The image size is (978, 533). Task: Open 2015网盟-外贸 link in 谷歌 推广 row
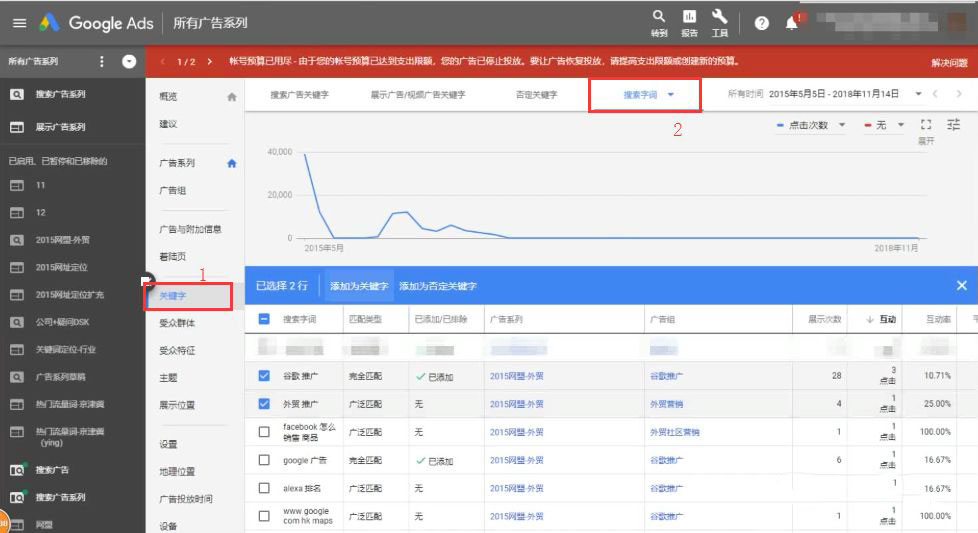point(516,376)
